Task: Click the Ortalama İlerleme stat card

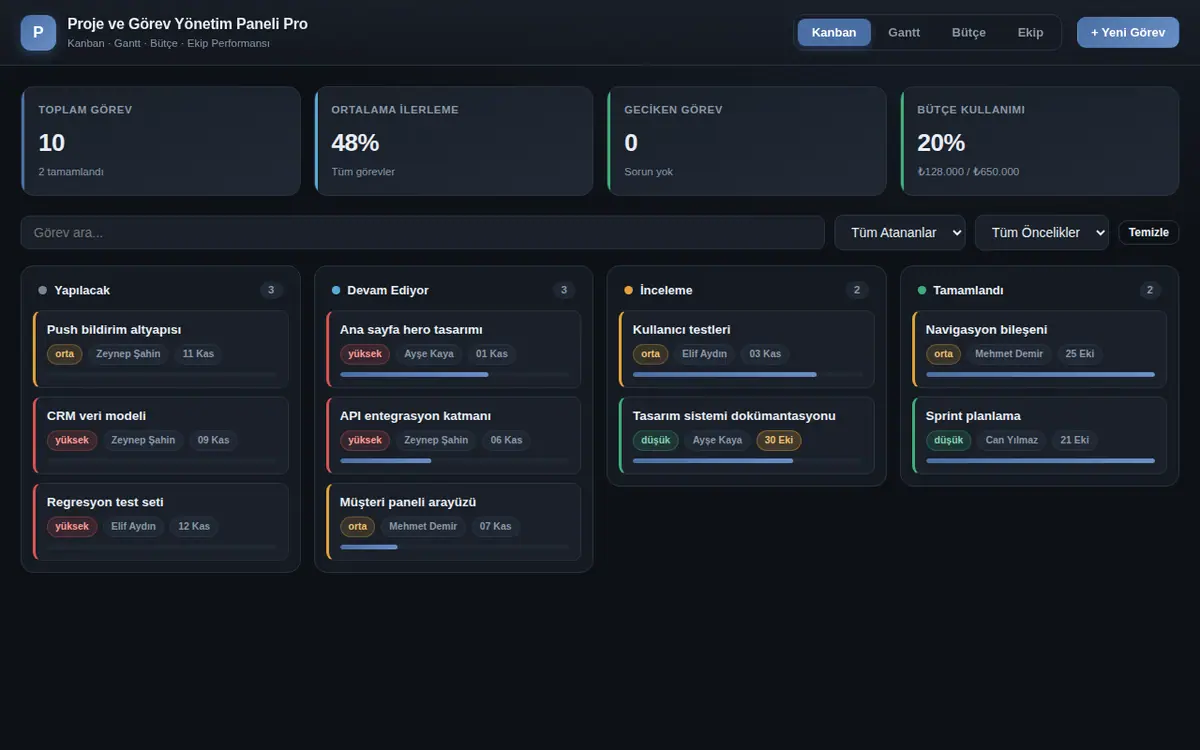Action: (454, 141)
